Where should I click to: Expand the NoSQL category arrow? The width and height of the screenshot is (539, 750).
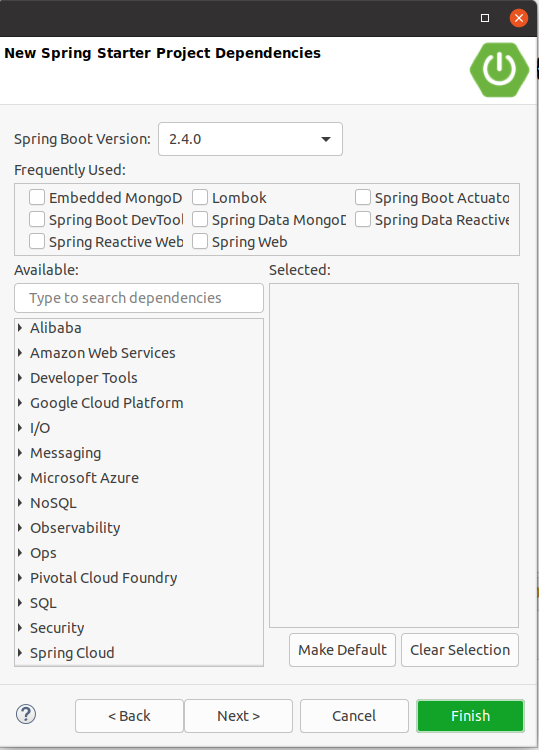[x=20, y=503]
